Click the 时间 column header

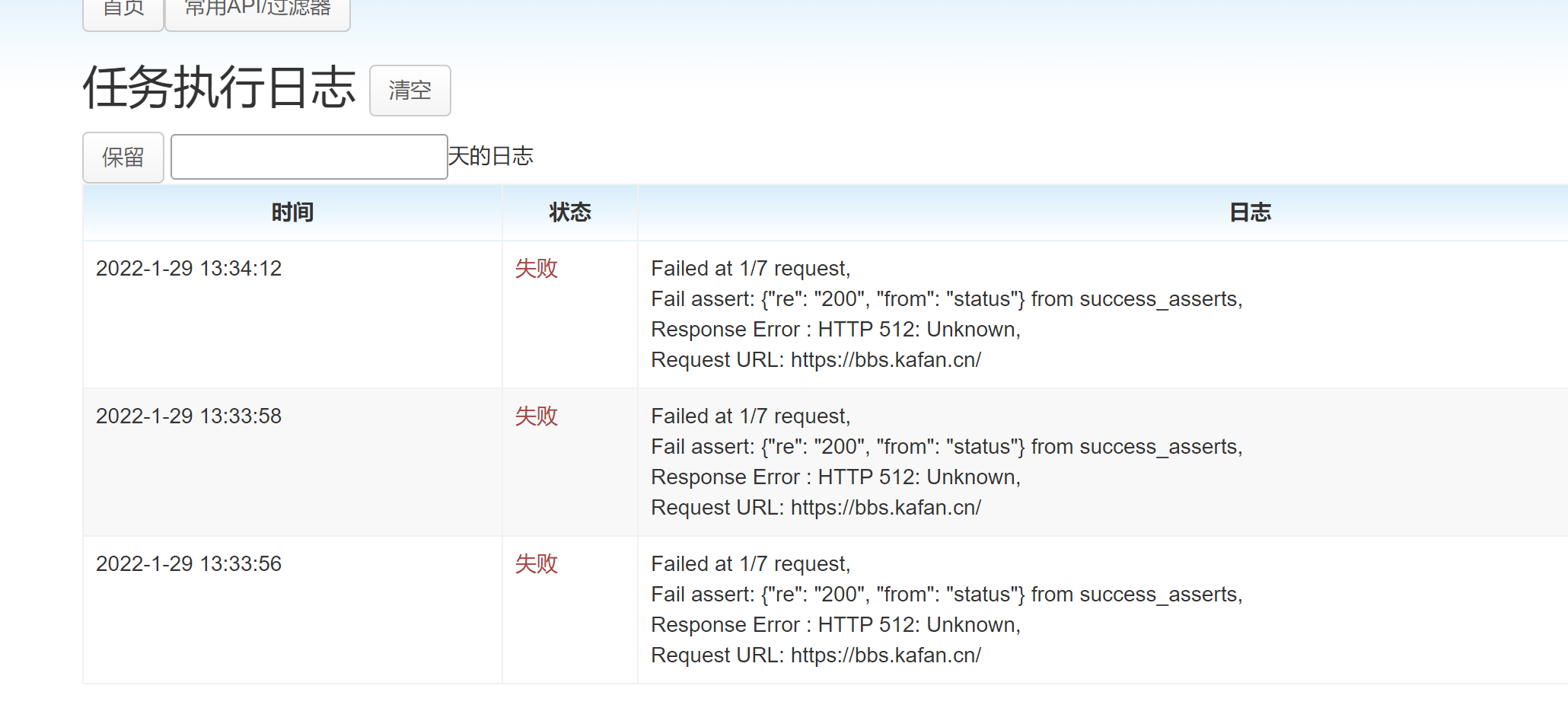click(292, 212)
